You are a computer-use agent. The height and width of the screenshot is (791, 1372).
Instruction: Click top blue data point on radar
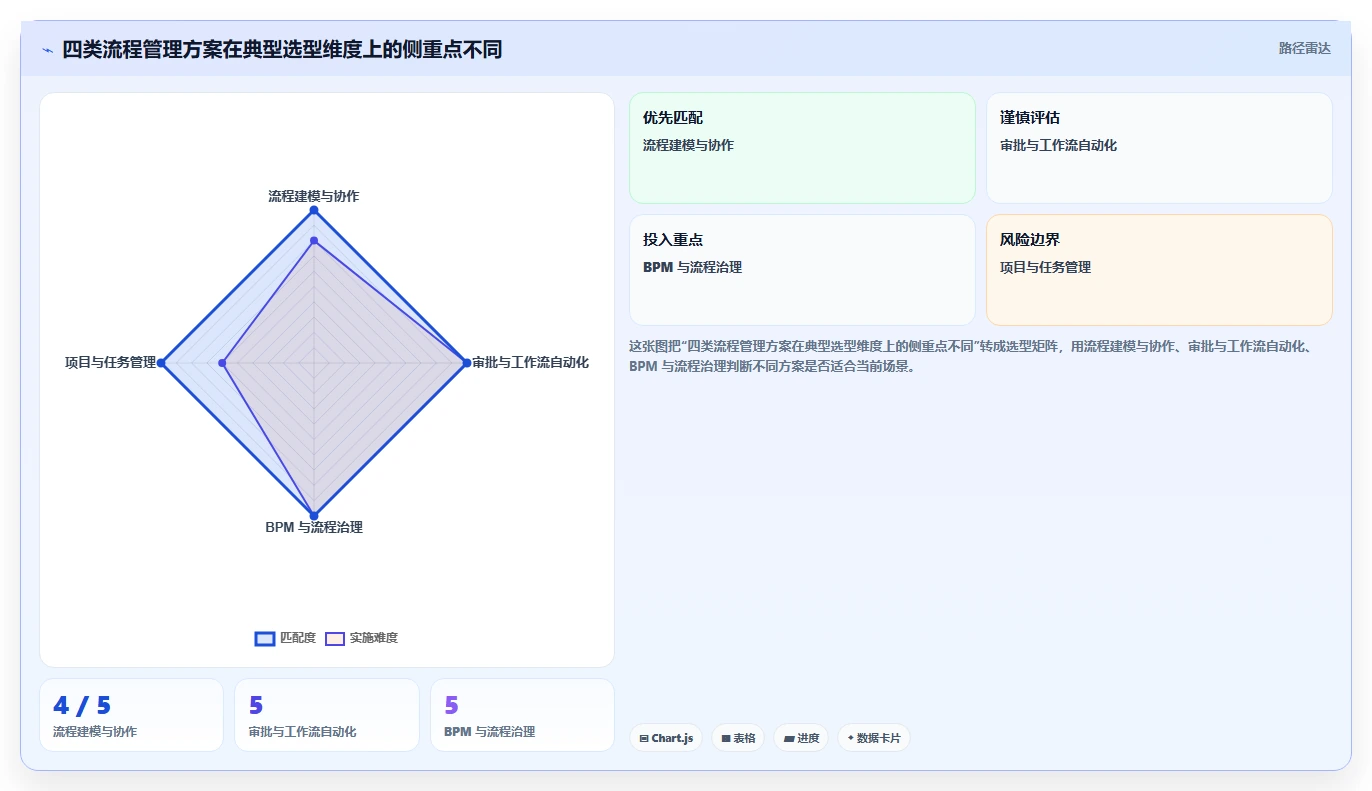314,210
